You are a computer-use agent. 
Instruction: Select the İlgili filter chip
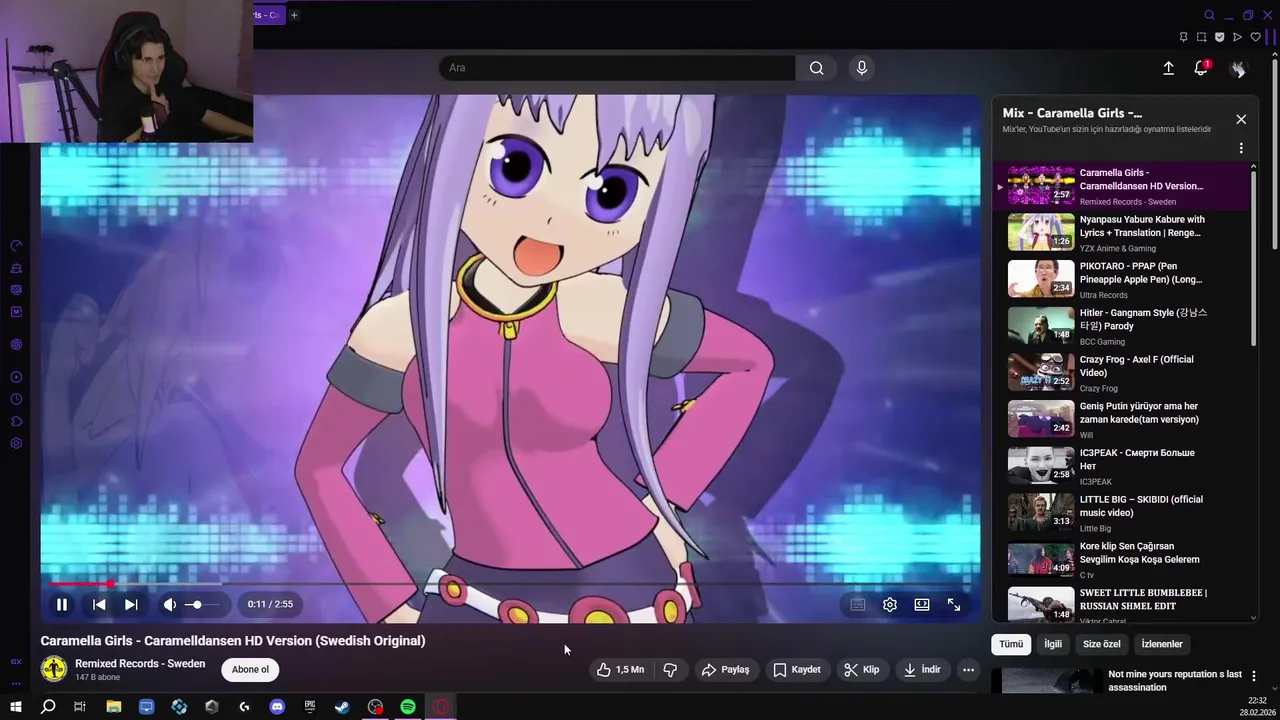pyautogui.click(x=1053, y=644)
